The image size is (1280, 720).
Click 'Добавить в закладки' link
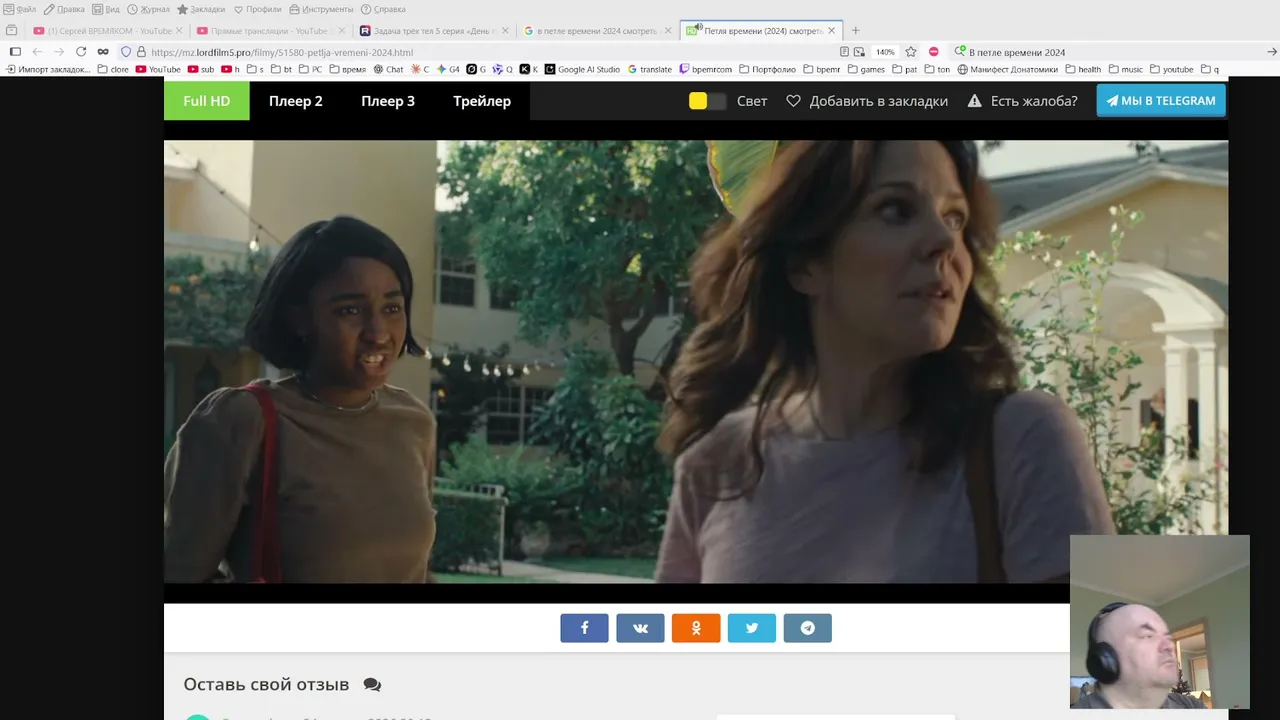pyautogui.click(x=867, y=101)
